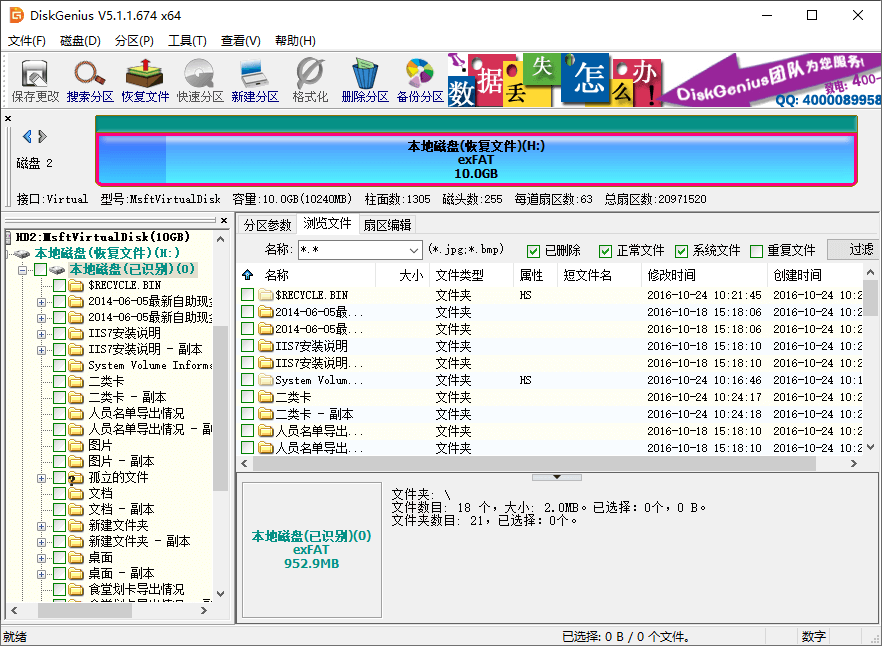Open Search Partition (搜索分区) tool
882x646 pixels.
[x=90, y=81]
